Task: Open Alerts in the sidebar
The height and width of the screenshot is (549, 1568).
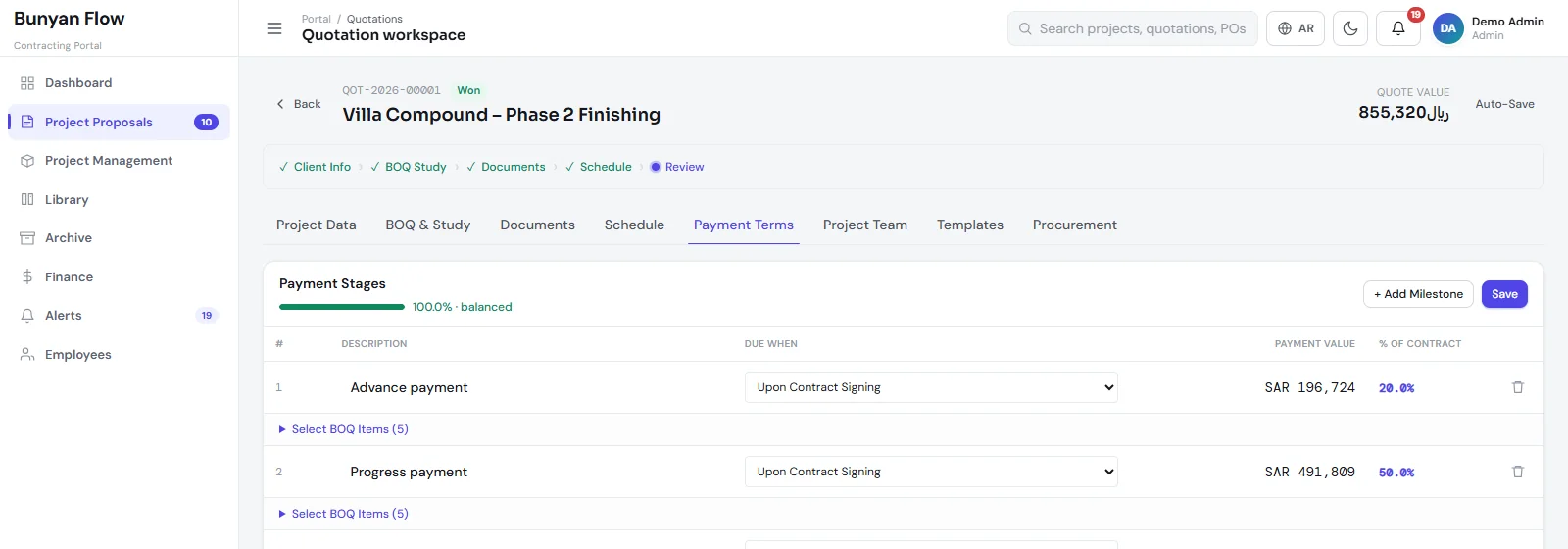Action: [x=119, y=316]
